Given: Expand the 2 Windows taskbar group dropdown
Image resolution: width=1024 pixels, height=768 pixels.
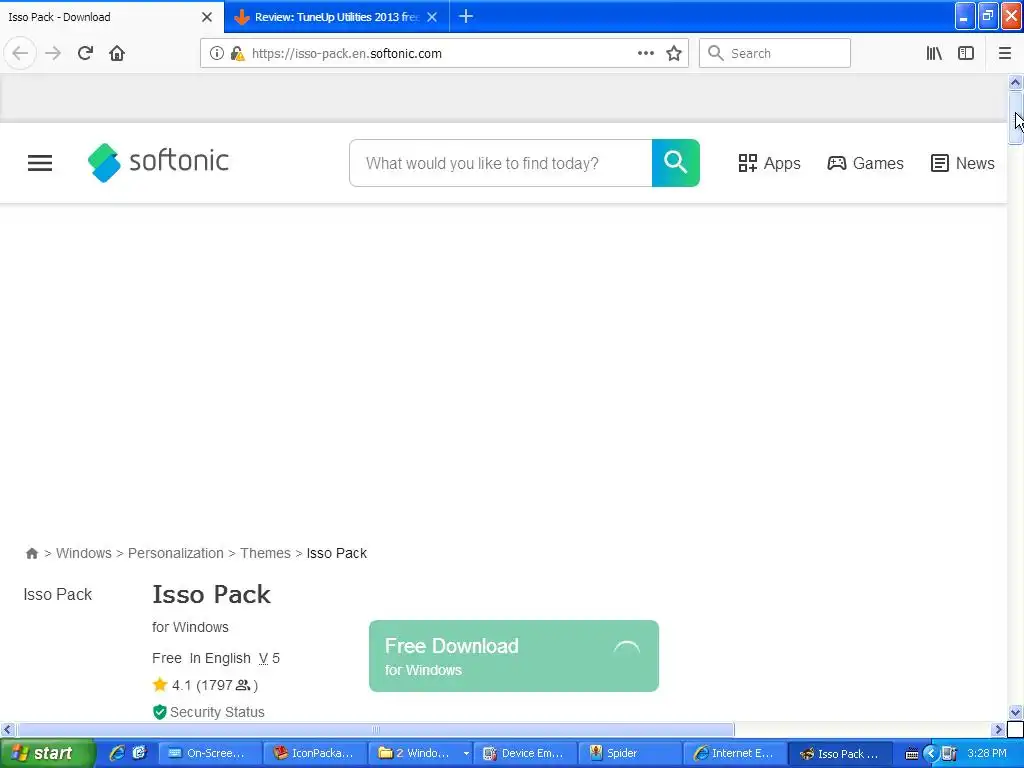Looking at the screenshot, I should [x=466, y=754].
